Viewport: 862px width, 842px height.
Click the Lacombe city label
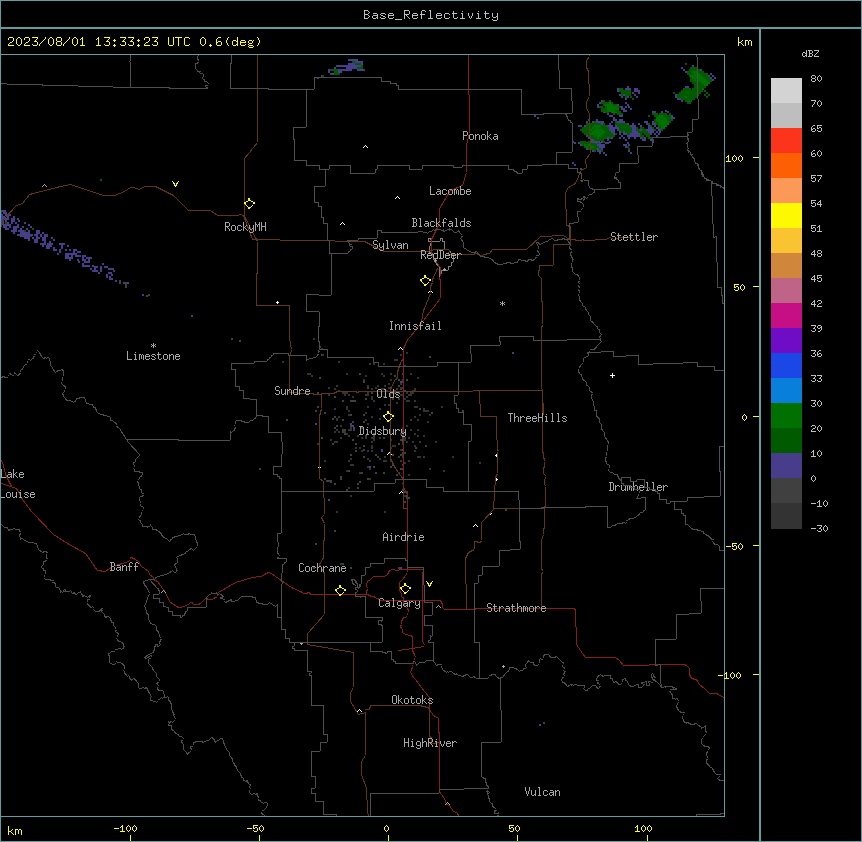point(450,191)
